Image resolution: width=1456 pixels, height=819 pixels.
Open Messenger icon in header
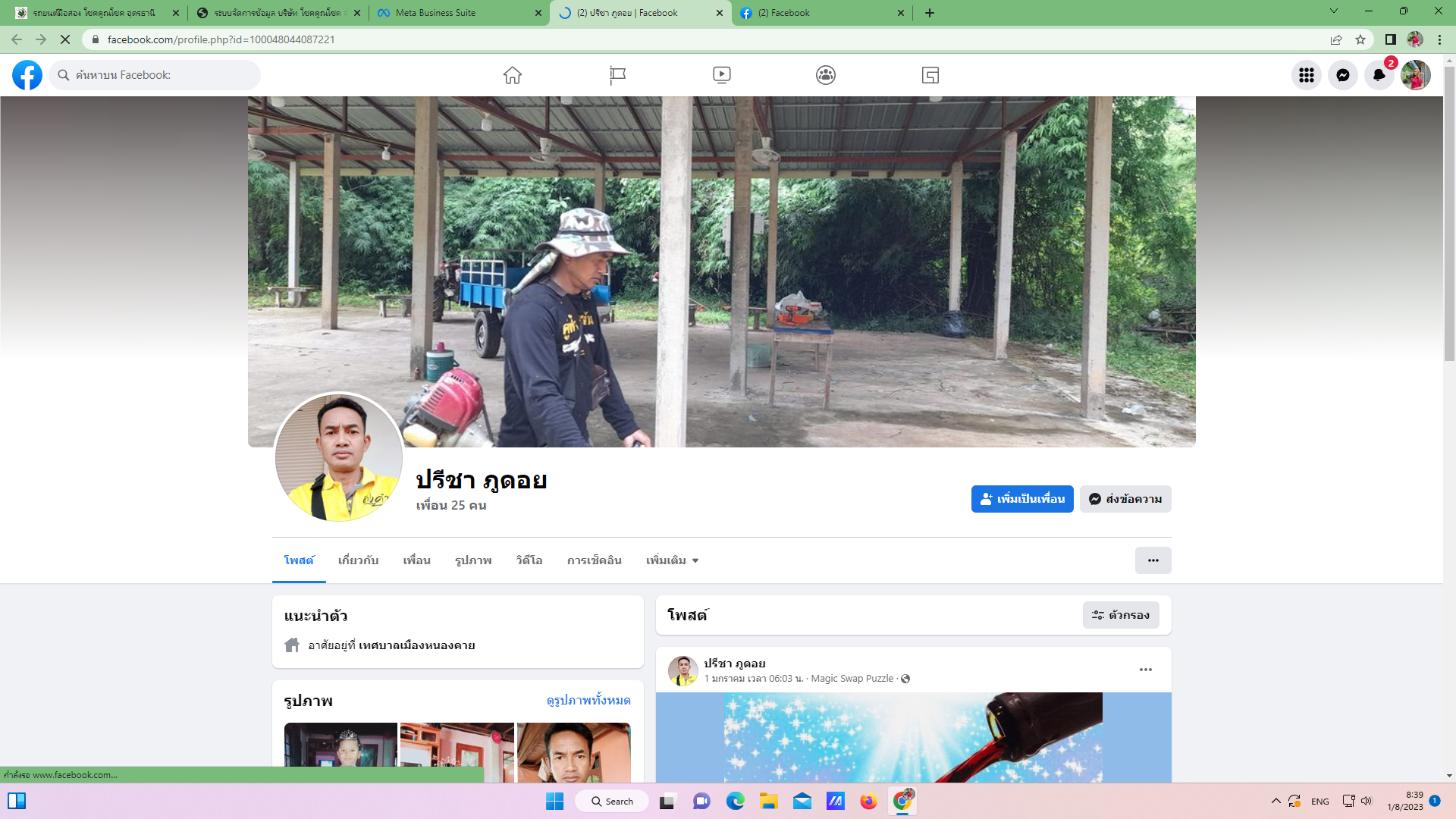point(1342,75)
